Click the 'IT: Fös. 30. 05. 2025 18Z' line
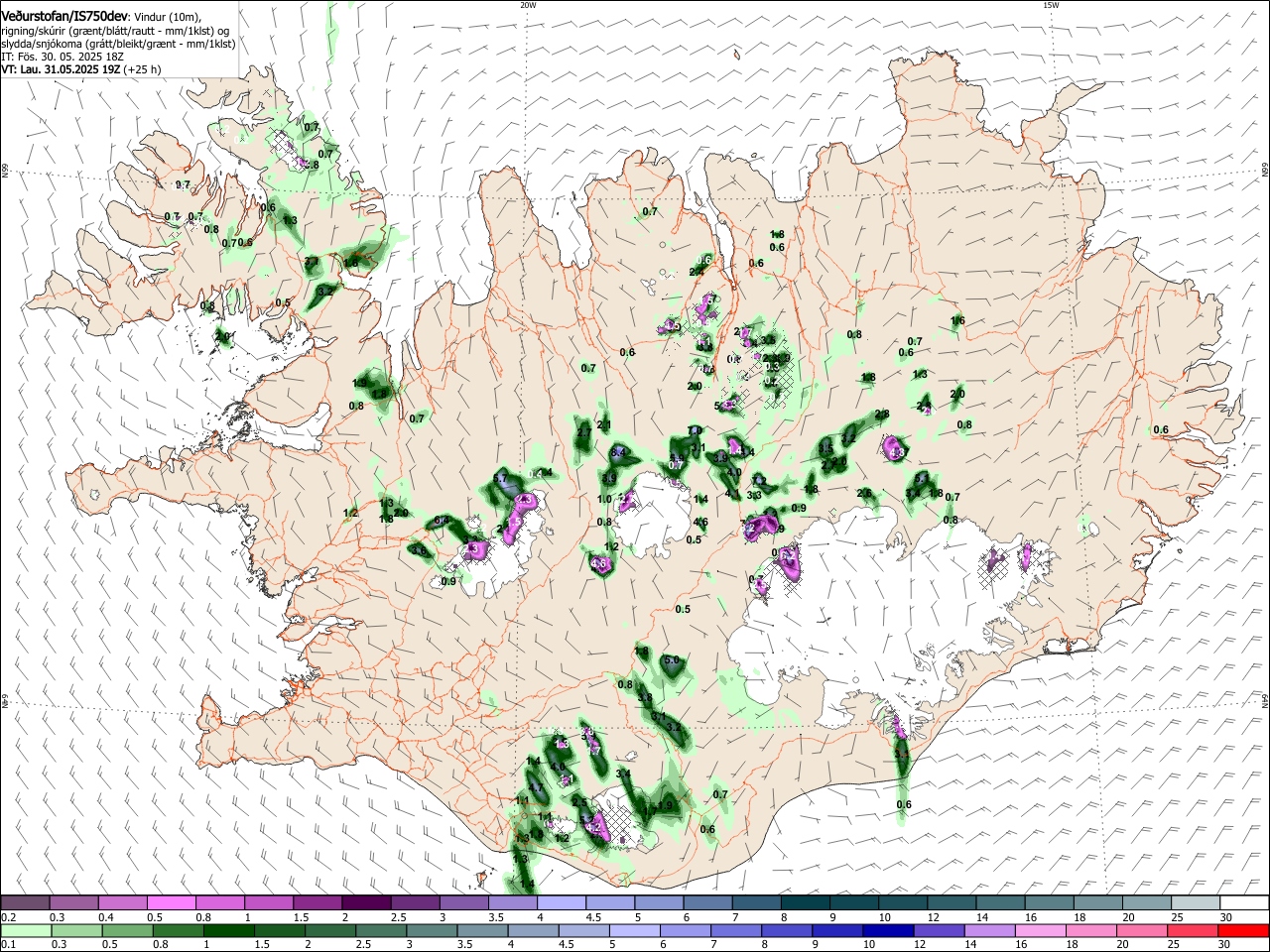The width and height of the screenshot is (1270, 952). coord(62,57)
